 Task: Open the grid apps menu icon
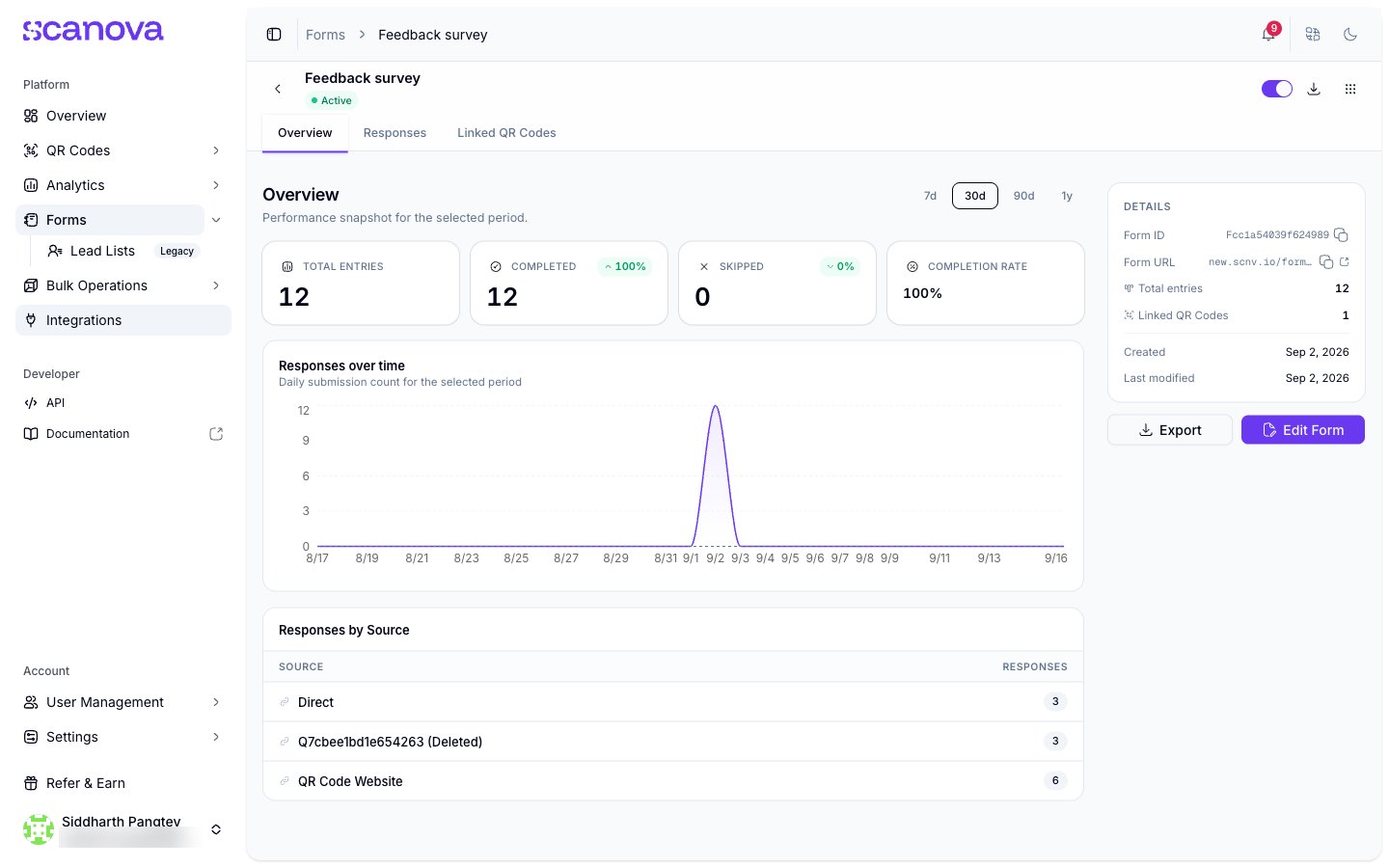(x=1350, y=89)
